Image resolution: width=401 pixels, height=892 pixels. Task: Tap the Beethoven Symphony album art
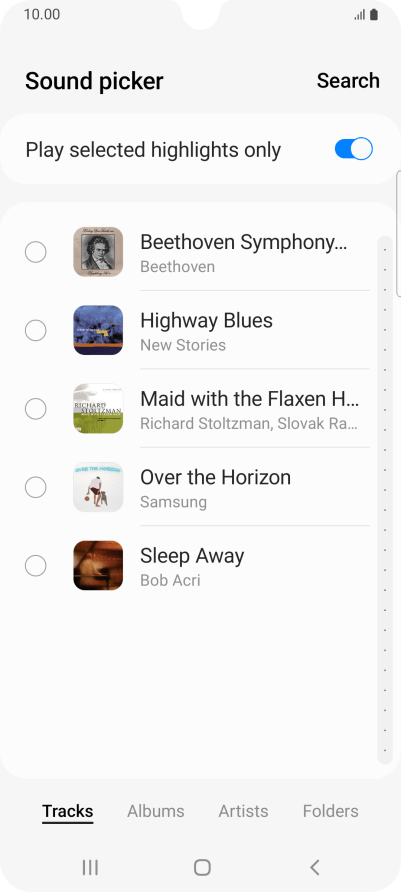98,252
